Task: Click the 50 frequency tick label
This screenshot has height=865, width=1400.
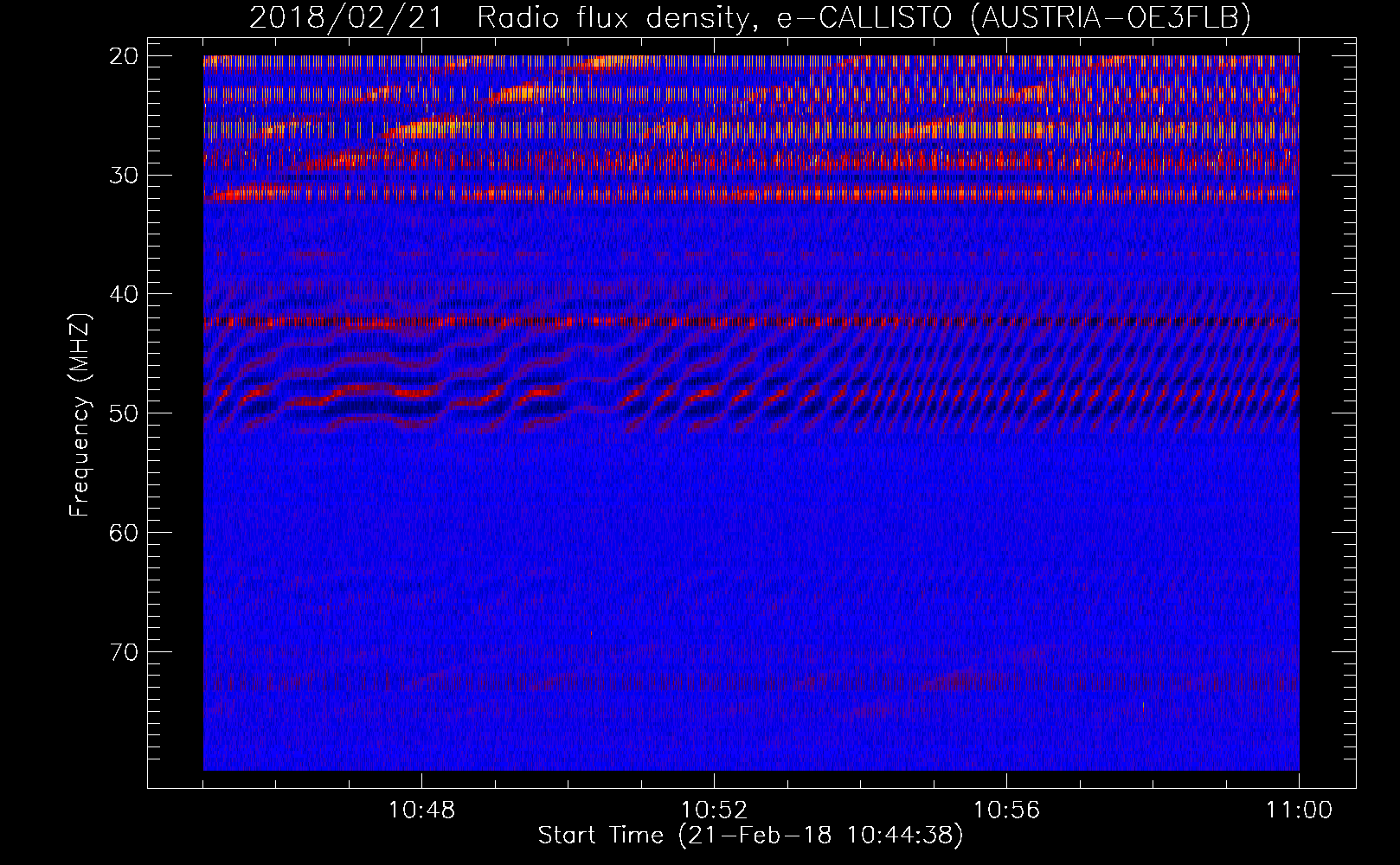Action: (x=125, y=413)
